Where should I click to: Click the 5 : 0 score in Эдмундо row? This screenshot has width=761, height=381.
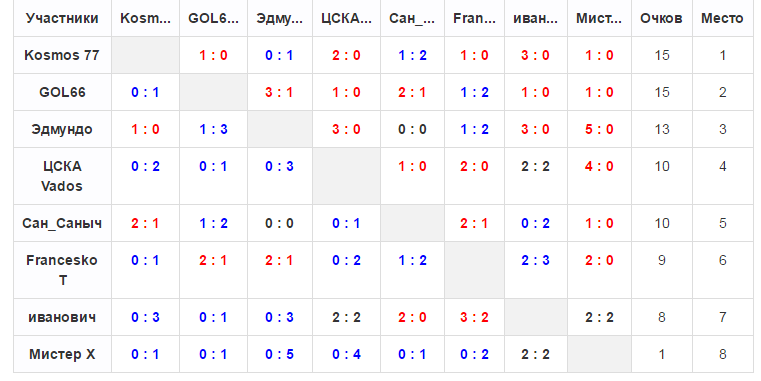[599, 130]
